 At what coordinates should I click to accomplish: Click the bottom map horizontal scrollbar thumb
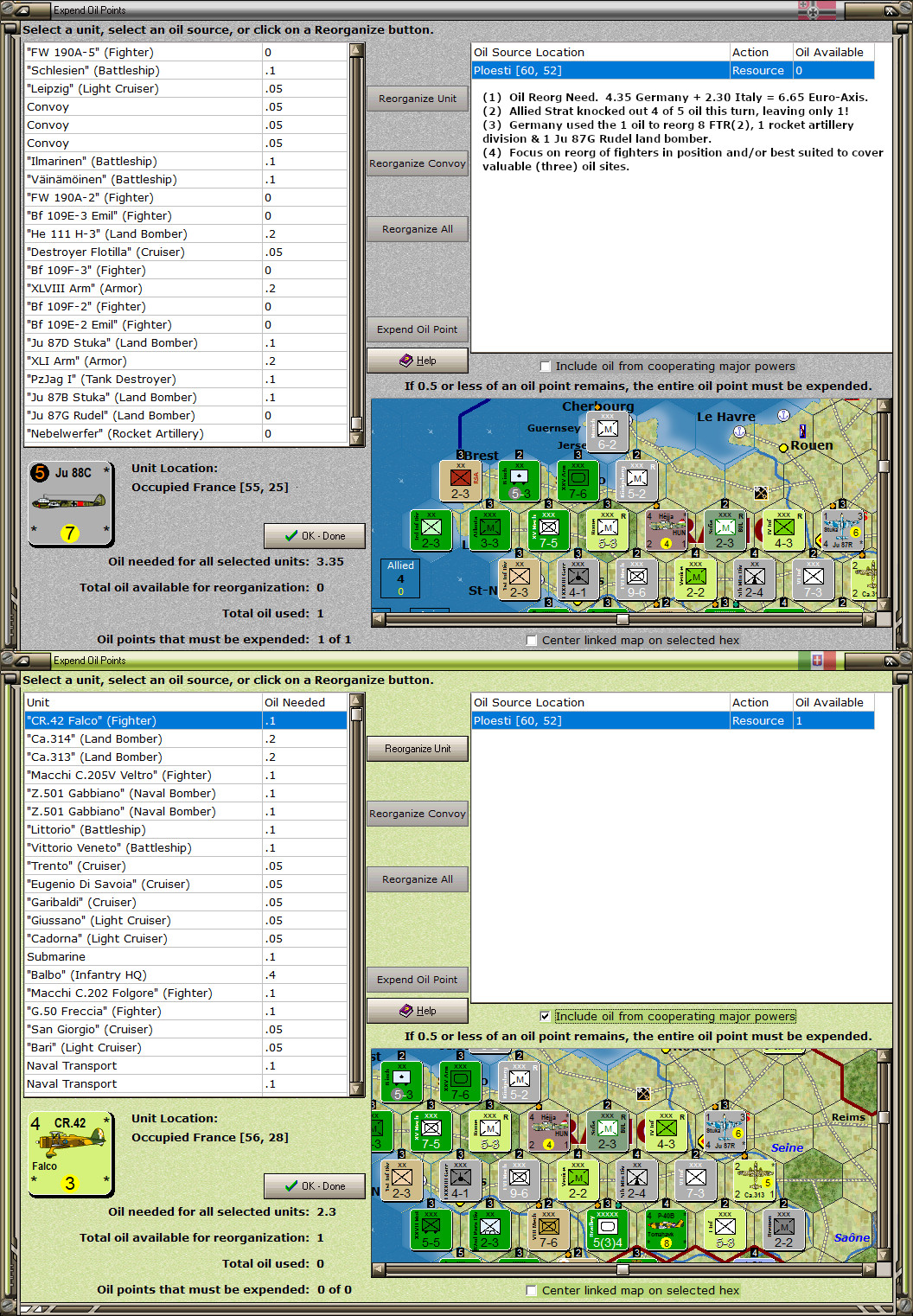click(x=622, y=1269)
